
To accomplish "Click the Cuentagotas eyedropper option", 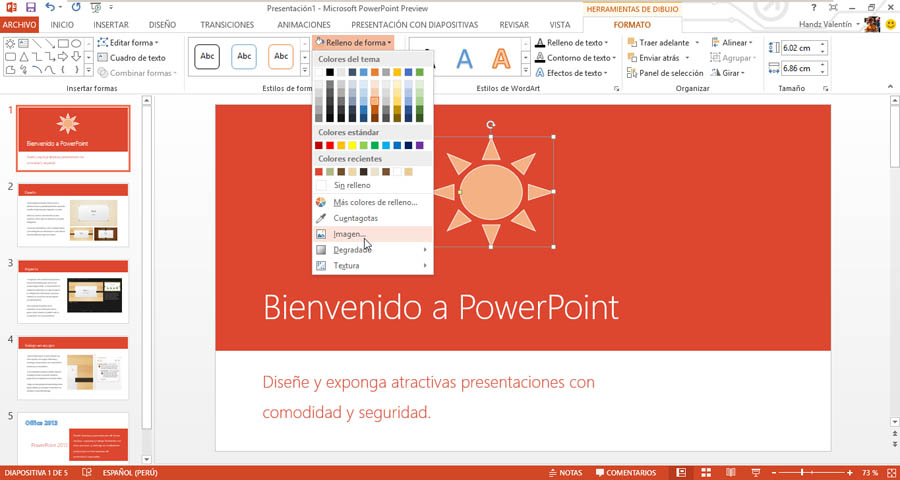I will 355,218.
